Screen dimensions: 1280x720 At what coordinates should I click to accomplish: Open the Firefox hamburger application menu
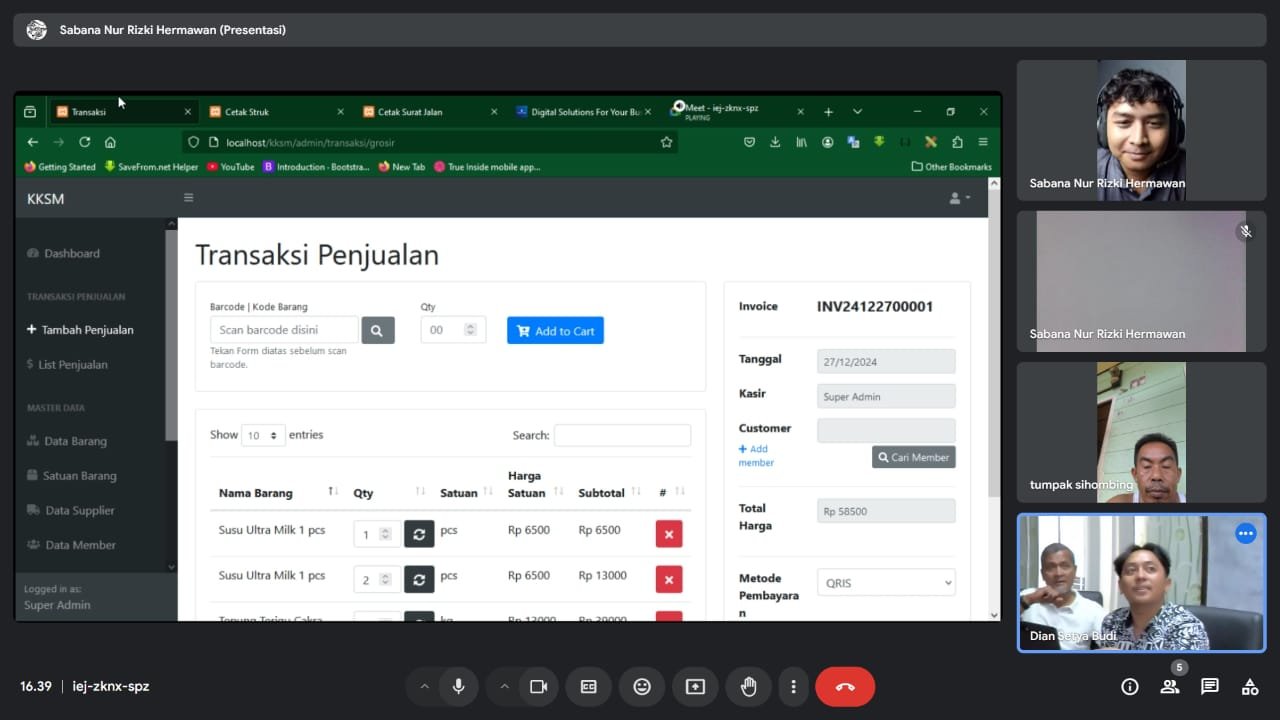pos(983,142)
